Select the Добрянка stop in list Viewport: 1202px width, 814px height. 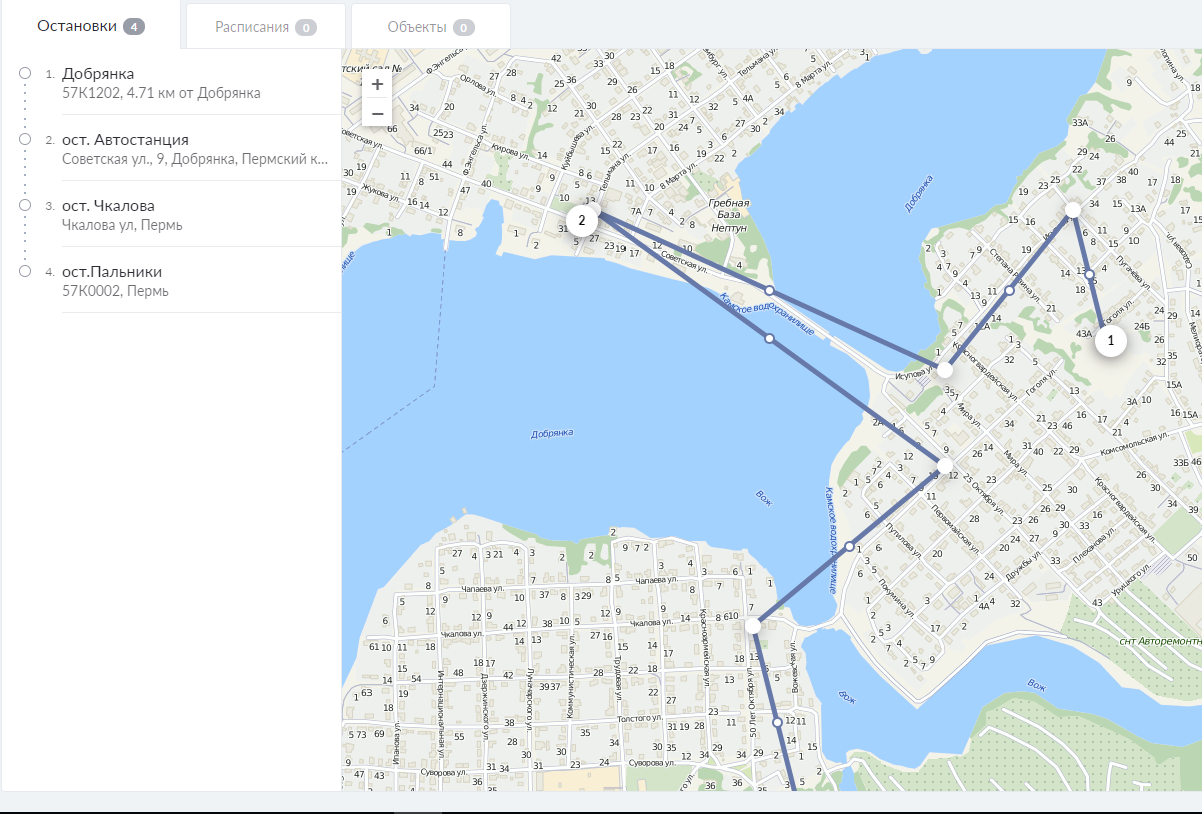click(98, 73)
